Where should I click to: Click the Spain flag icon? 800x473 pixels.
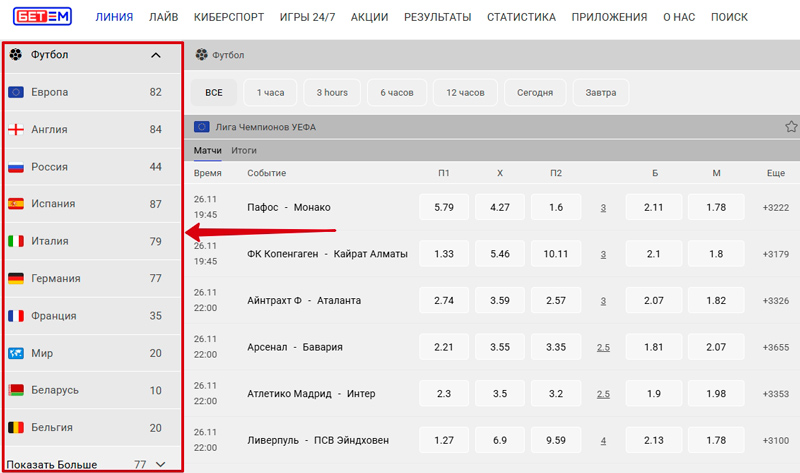[16, 204]
